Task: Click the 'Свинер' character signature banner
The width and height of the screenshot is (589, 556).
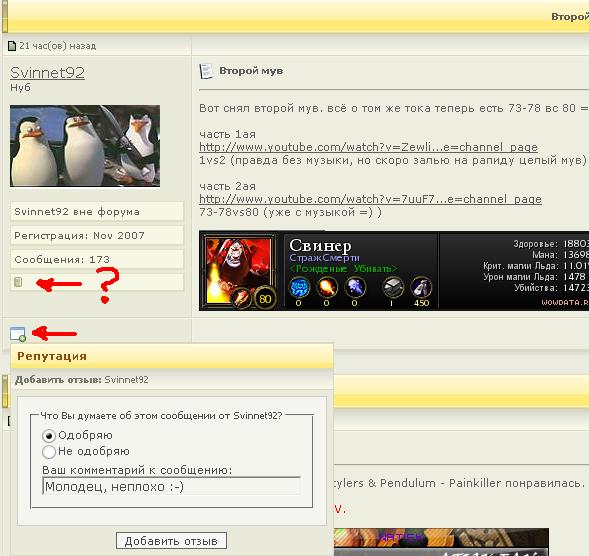Action: (394, 271)
